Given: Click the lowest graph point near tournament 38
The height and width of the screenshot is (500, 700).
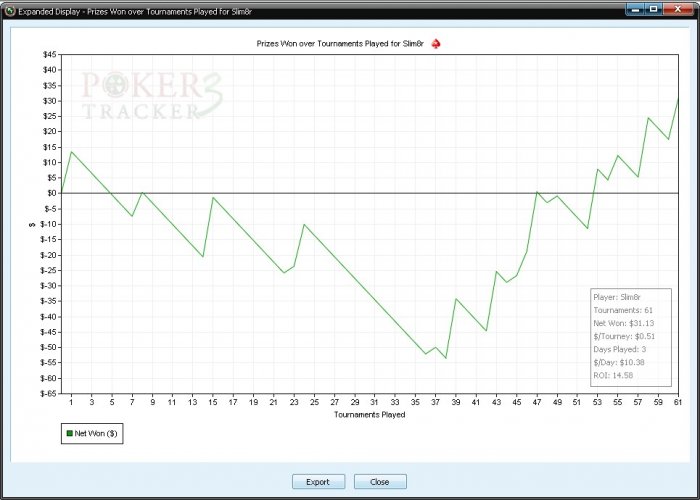Looking at the screenshot, I should pyautogui.click(x=446, y=358).
